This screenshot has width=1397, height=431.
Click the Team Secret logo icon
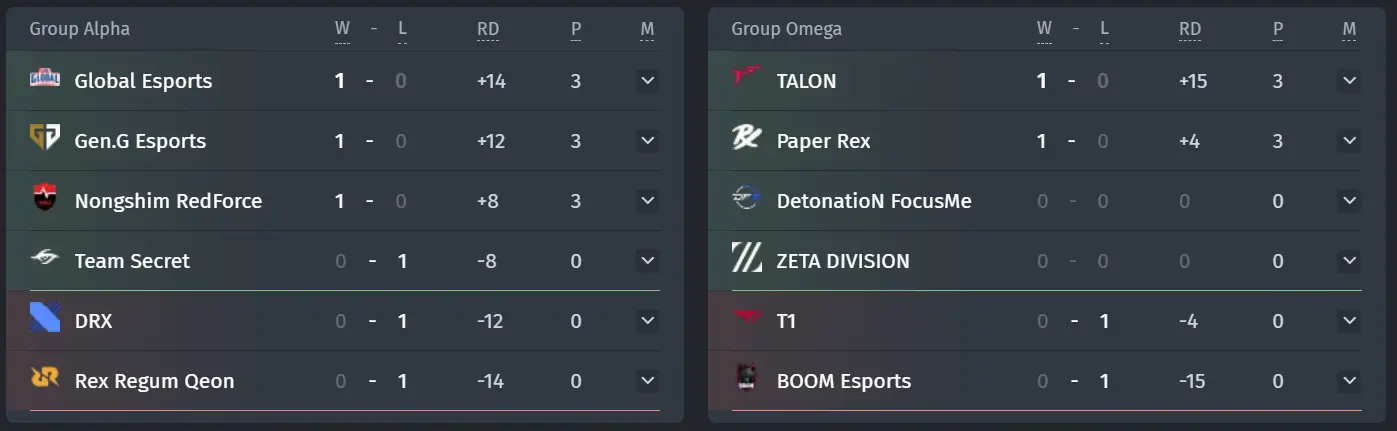45,260
